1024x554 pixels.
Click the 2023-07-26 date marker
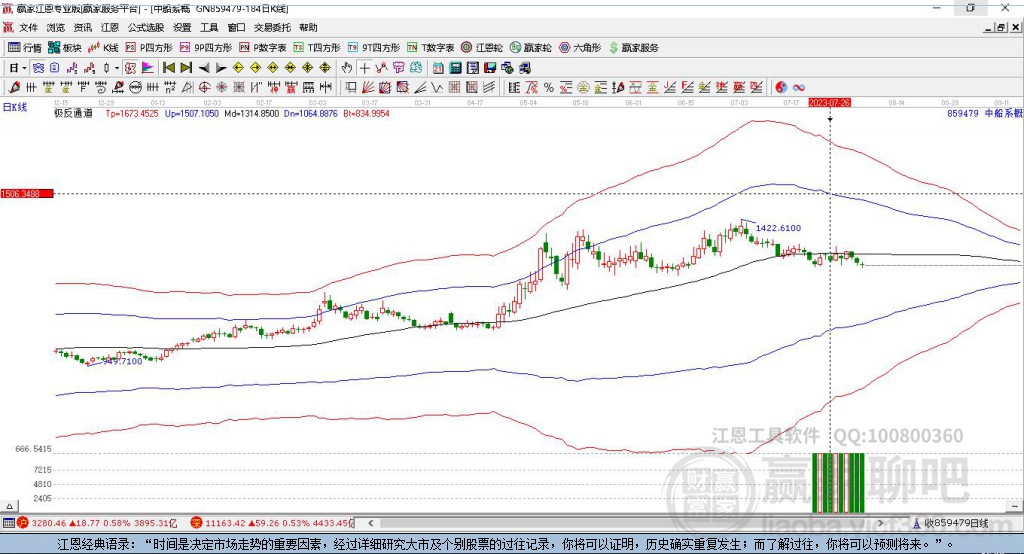tap(829, 103)
